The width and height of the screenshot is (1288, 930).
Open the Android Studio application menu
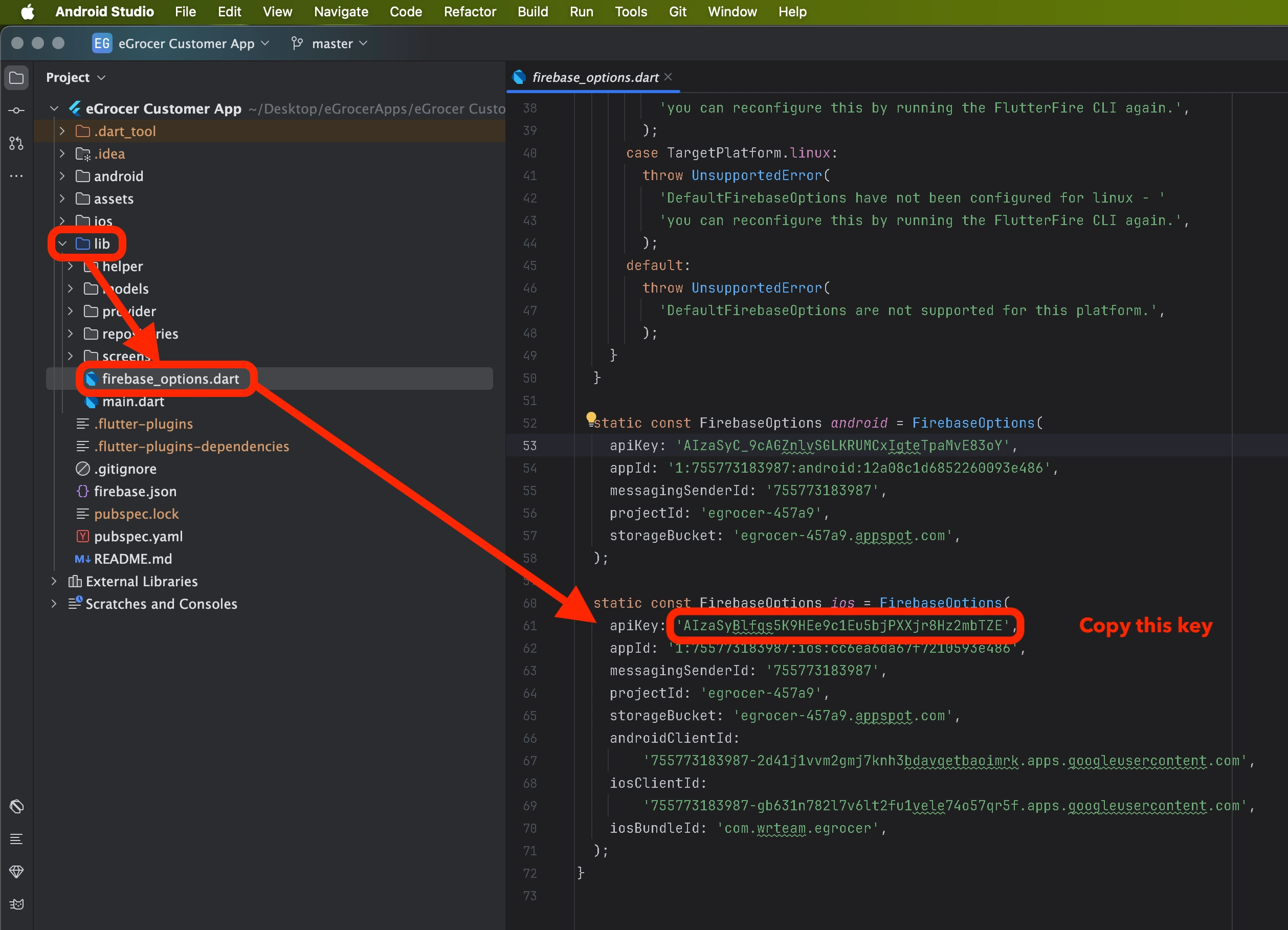click(104, 11)
